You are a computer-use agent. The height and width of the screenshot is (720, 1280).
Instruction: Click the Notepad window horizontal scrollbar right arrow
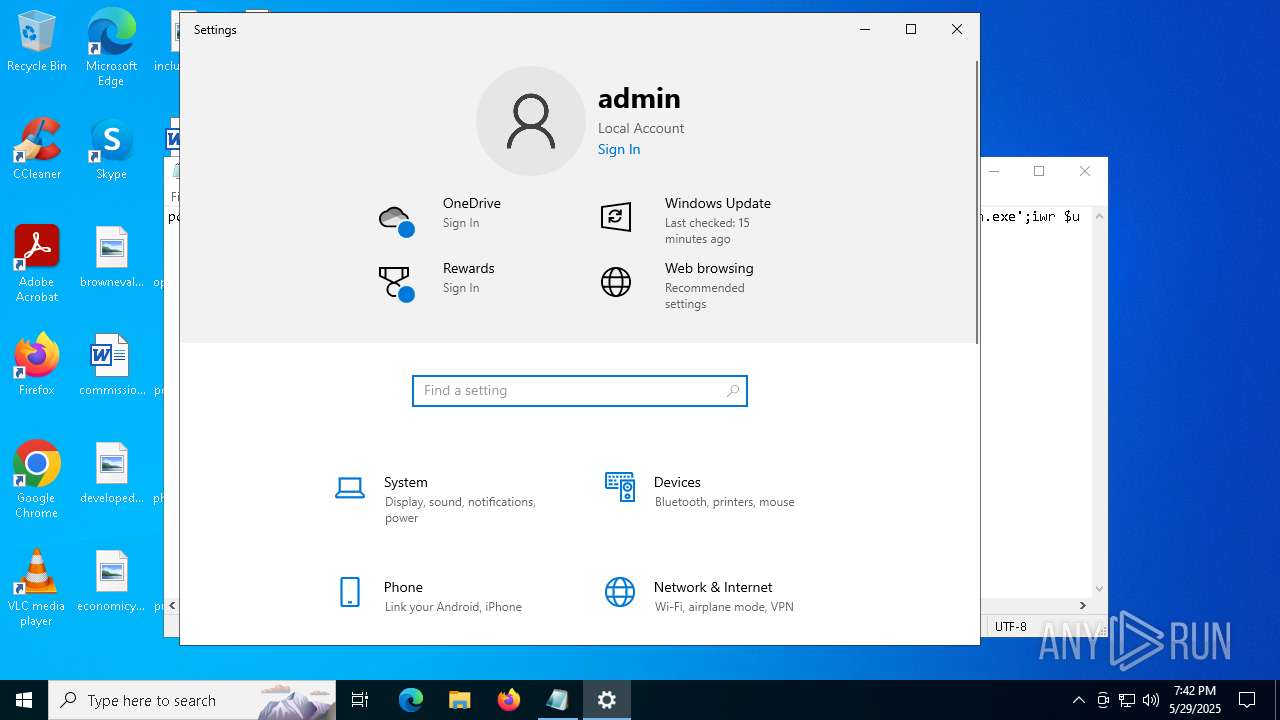[1083, 605]
